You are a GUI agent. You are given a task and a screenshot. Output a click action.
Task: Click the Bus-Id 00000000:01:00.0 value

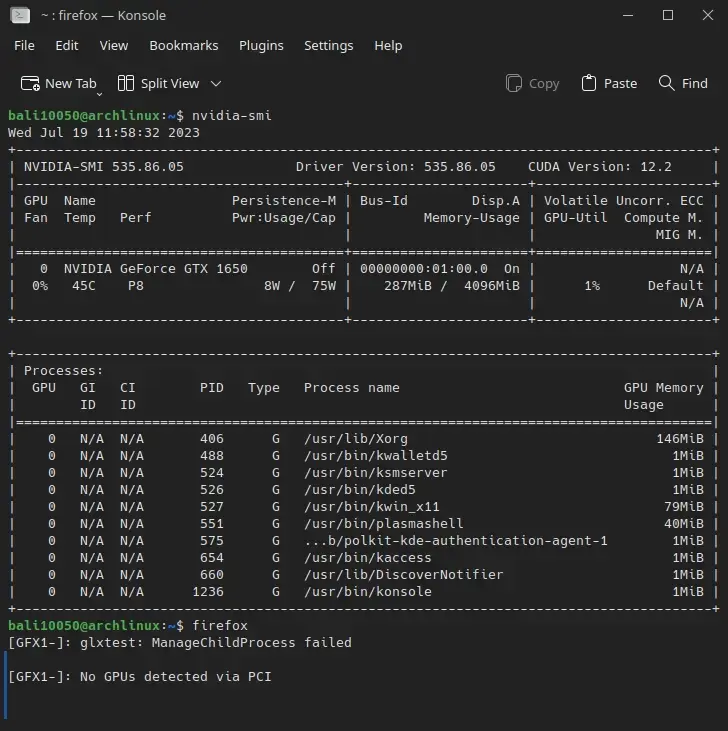(x=424, y=269)
